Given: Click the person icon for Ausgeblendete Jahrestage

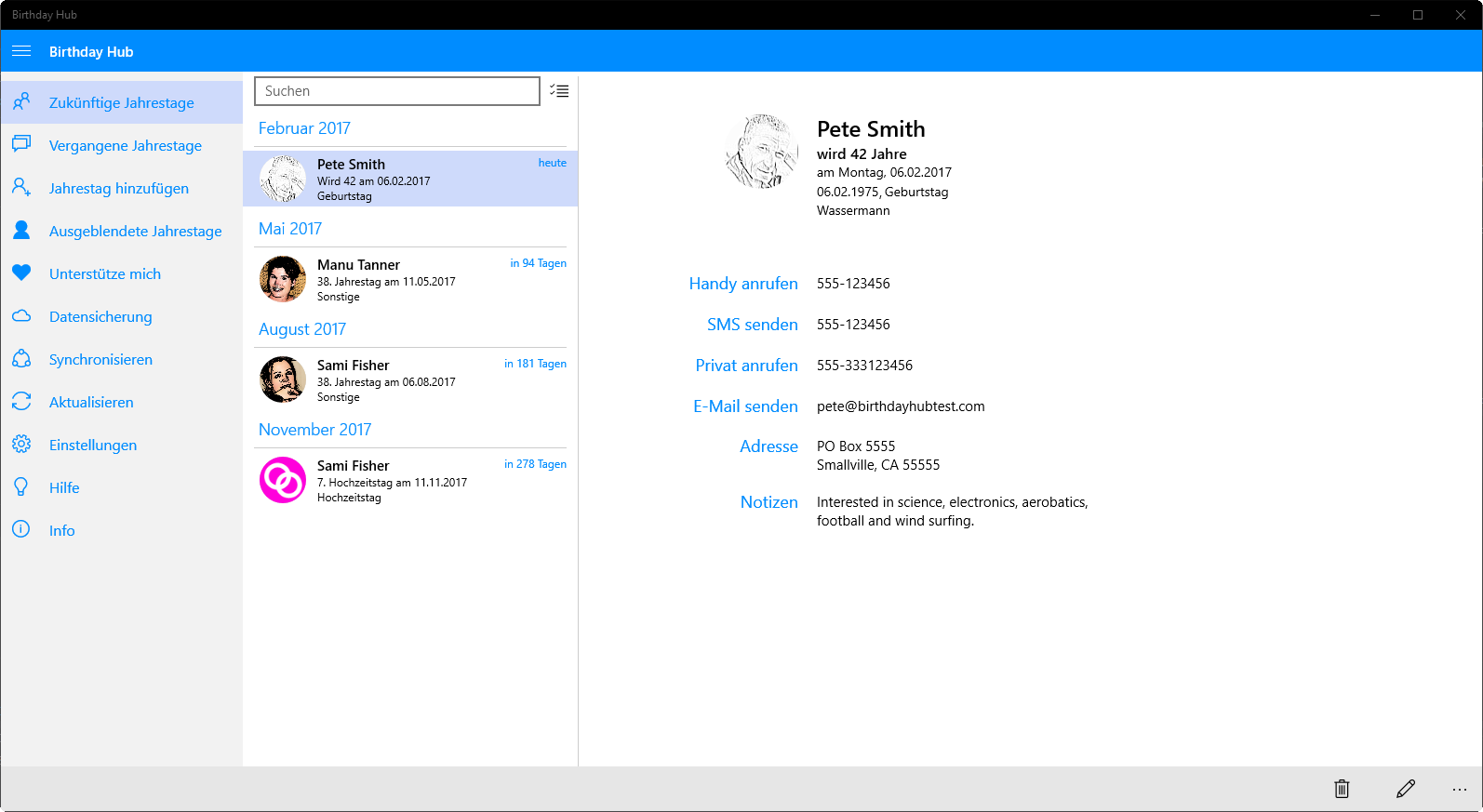Looking at the screenshot, I should click(21, 230).
